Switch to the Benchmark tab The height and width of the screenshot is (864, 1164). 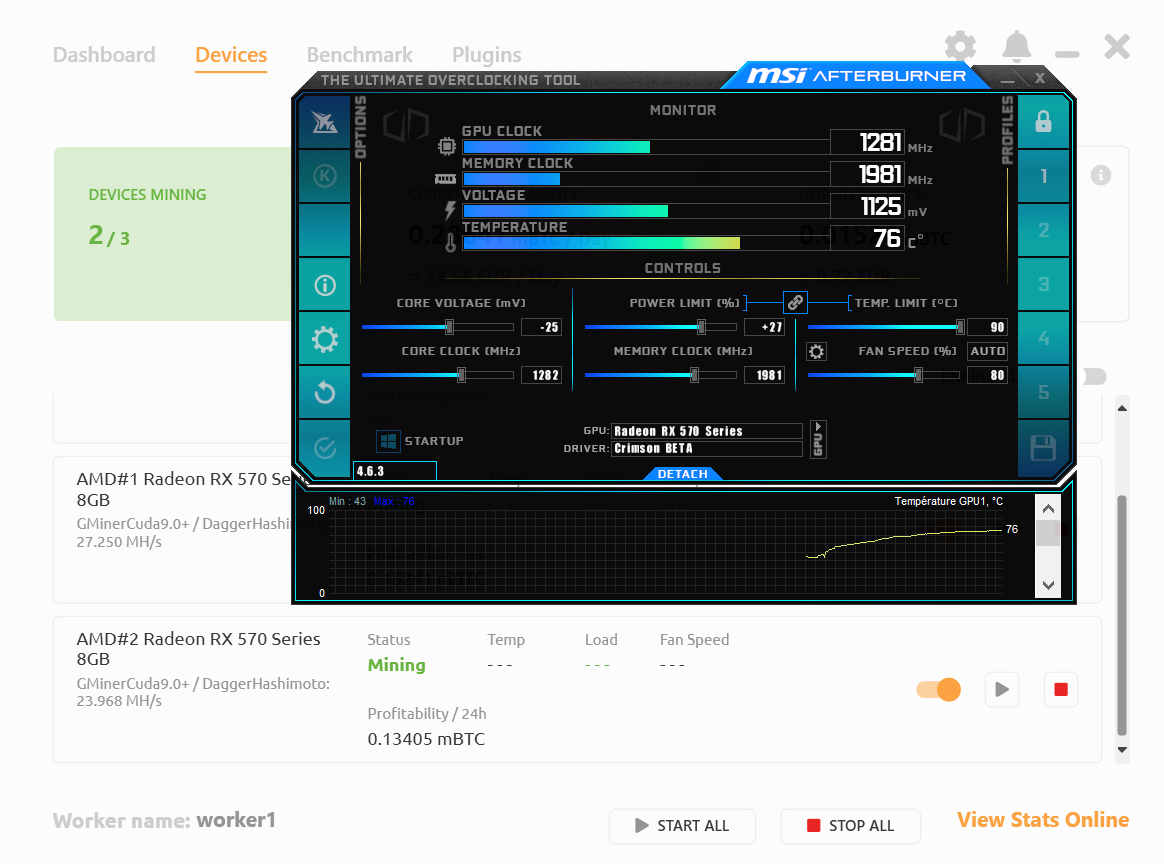click(x=359, y=55)
